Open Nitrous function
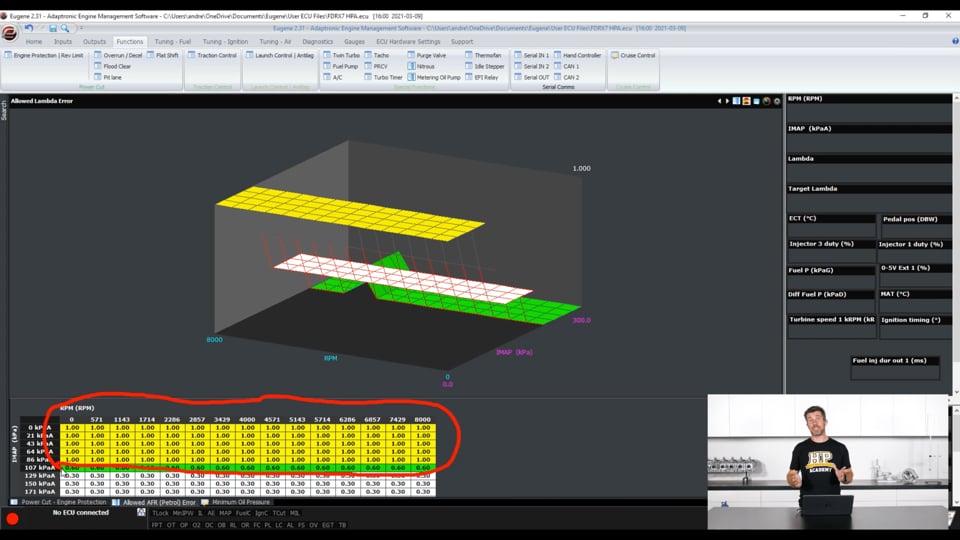Image resolution: width=960 pixels, height=540 pixels. click(421, 66)
